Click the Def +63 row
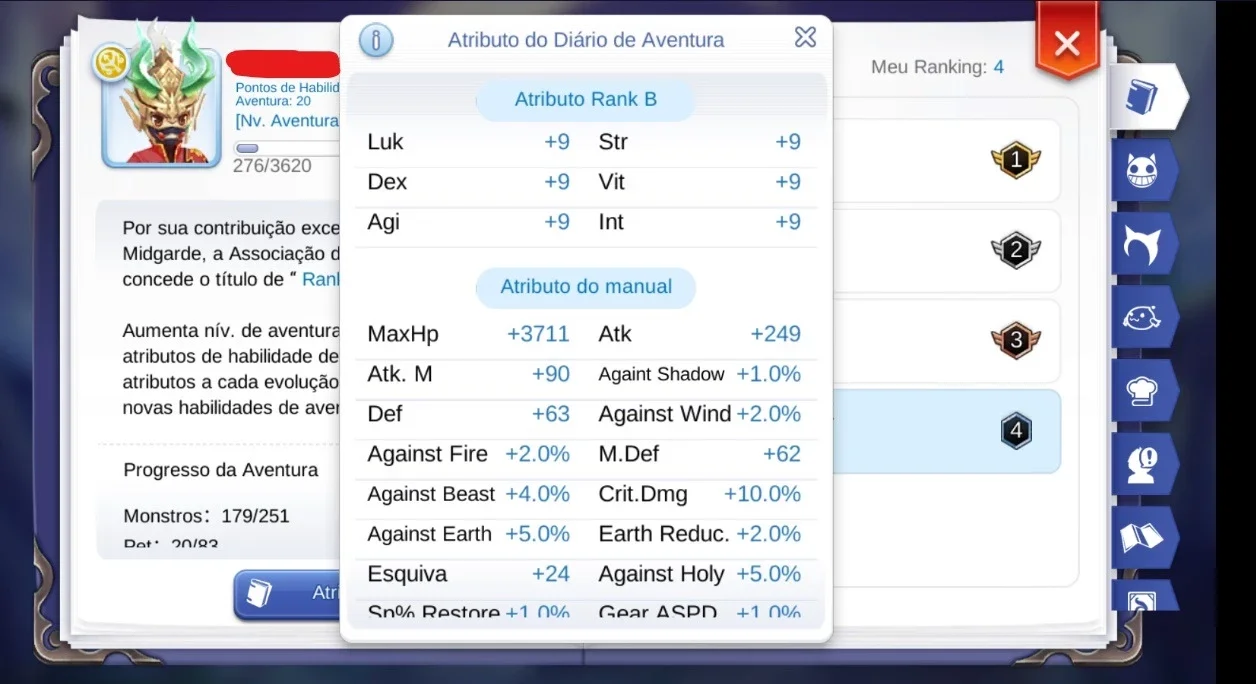 point(469,414)
